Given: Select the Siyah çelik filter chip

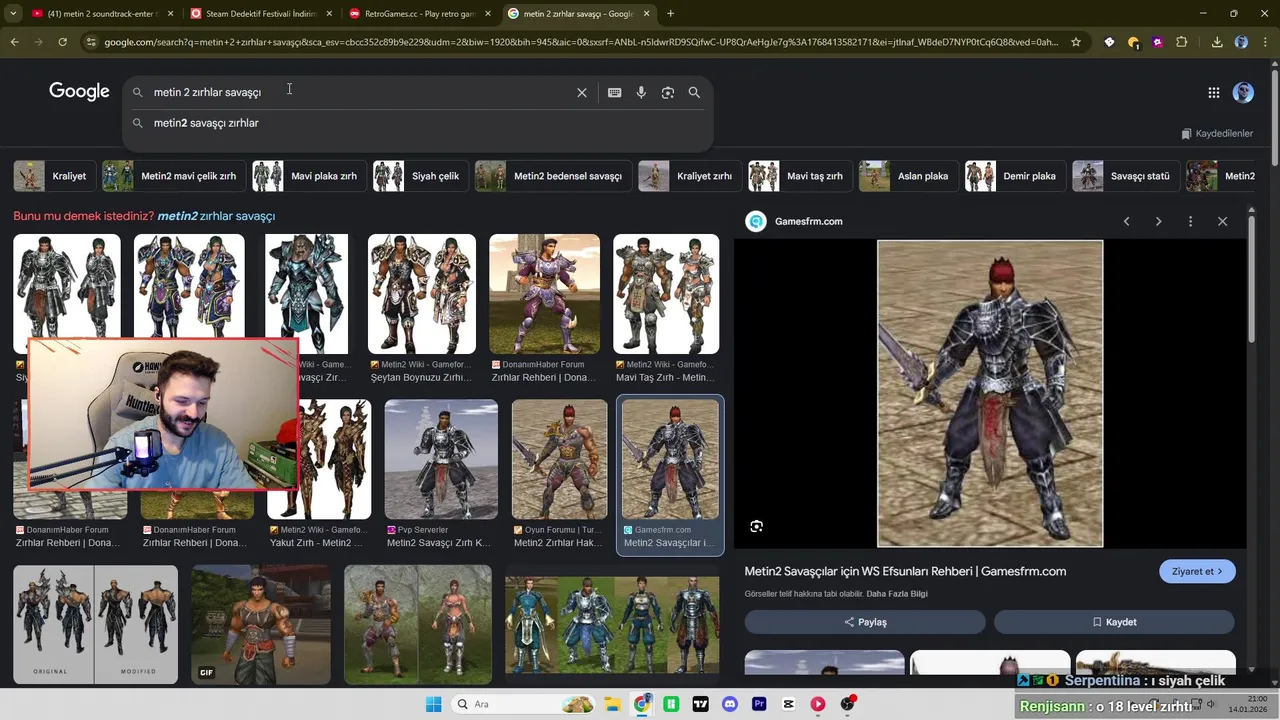Looking at the screenshot, I should pos(419,176).
